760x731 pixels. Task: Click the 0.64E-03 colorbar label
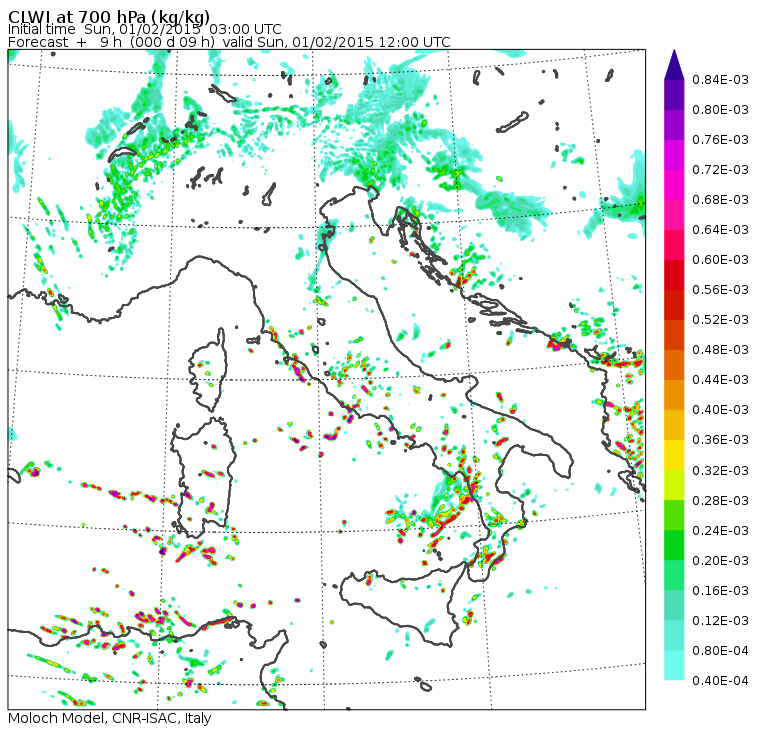point(720,230)
